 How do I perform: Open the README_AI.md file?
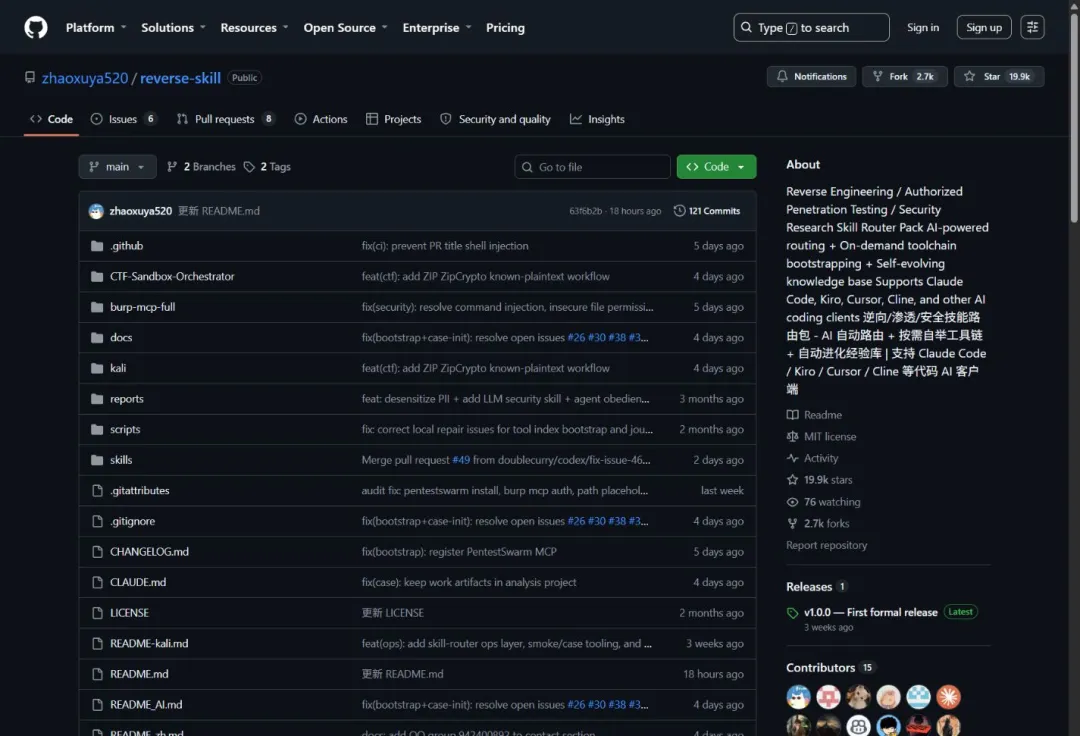point(146,704)
